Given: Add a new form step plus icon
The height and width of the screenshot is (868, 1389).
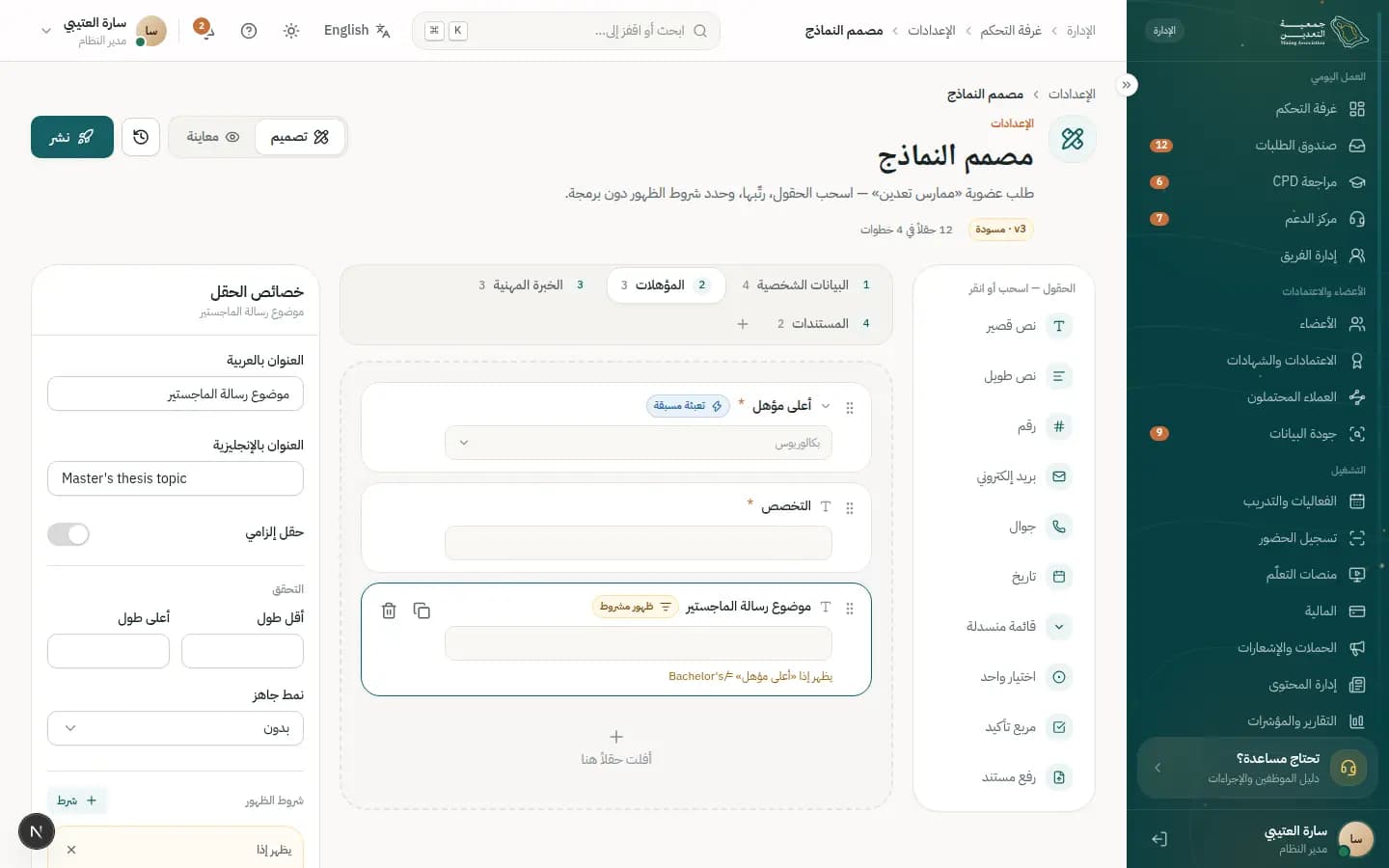Looking at the screenshot, I should pos(743,324).
